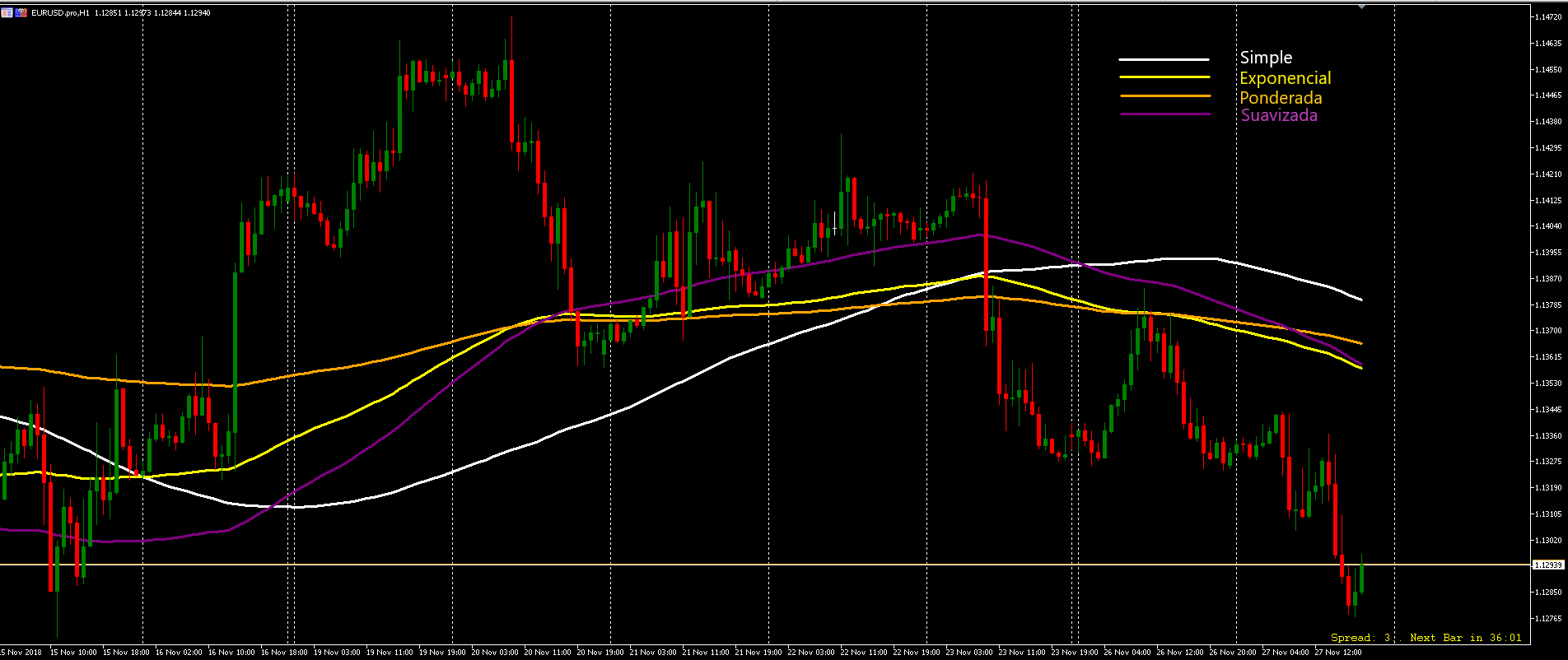Viewport: 1568px width, 660px height.
Task: Click the Simple legend text label
Action: (x=1266, y=58)
